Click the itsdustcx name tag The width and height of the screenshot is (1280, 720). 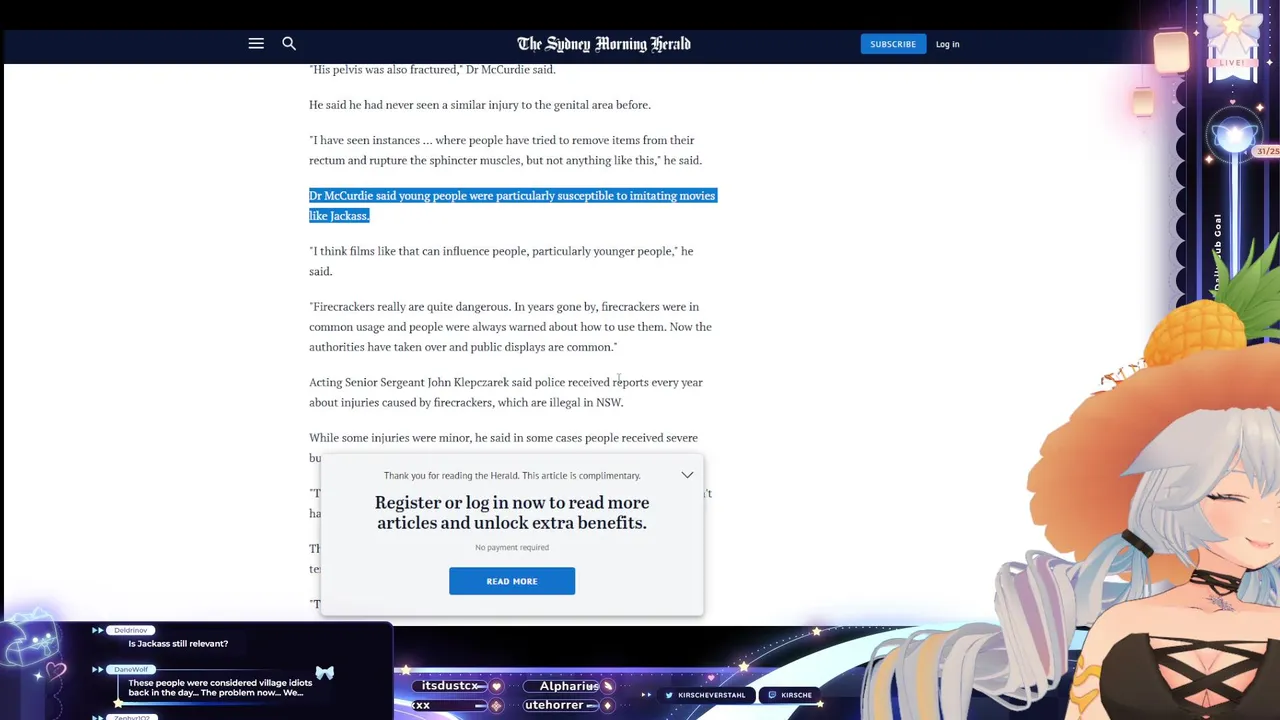coord(450,686)
